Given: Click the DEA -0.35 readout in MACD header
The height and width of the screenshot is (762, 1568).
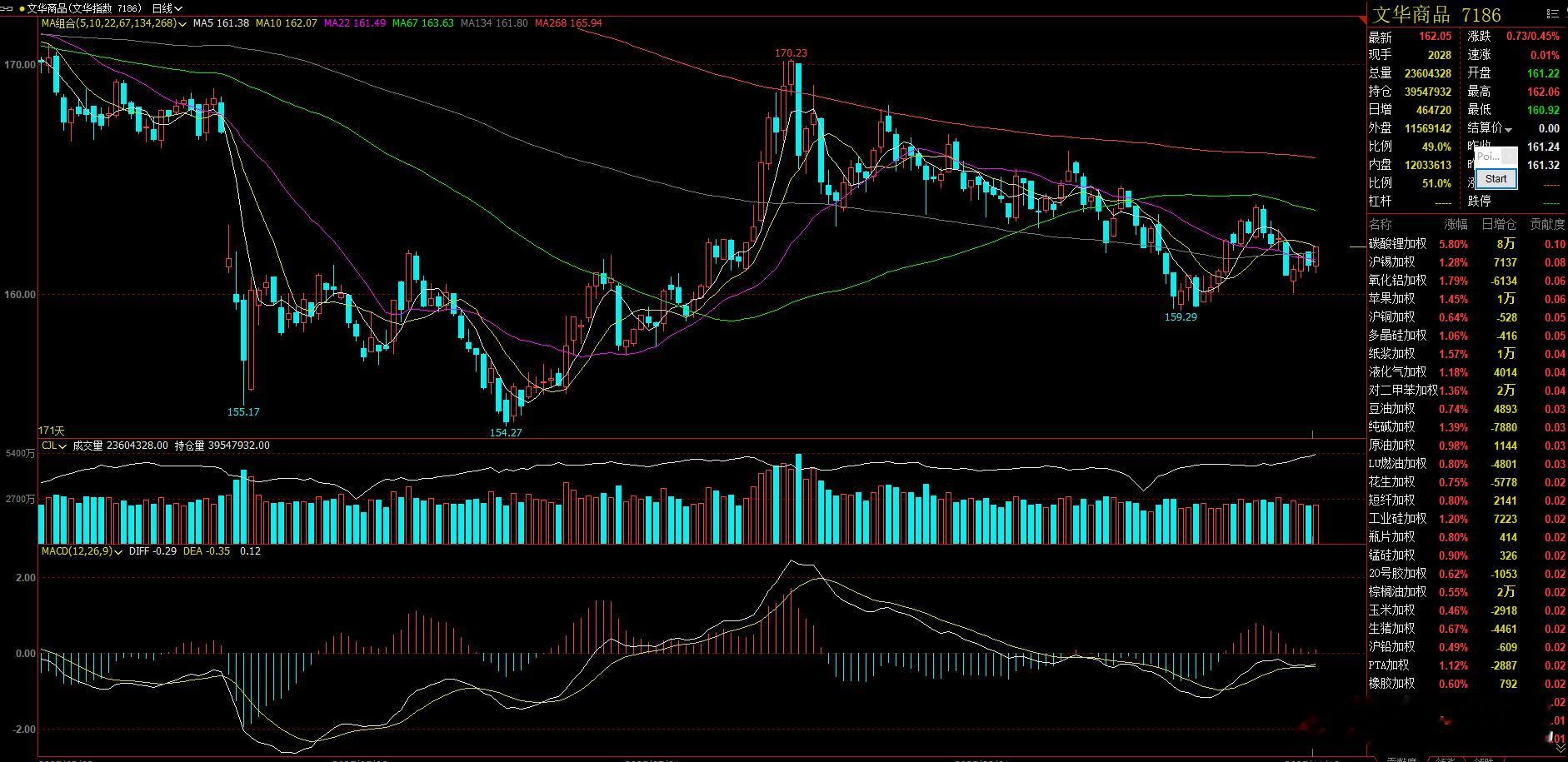Looking at the screenshot, I should [207, 551].
